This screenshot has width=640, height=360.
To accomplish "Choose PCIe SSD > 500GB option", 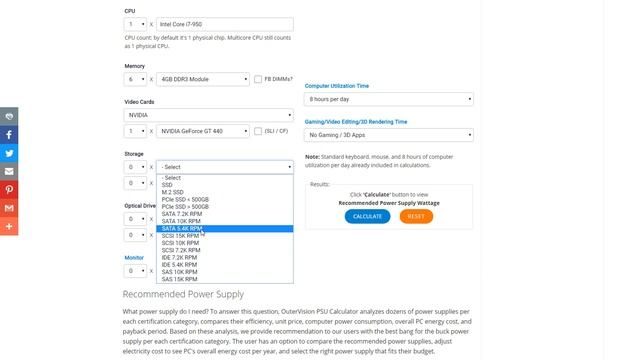I will coord(225,207).
